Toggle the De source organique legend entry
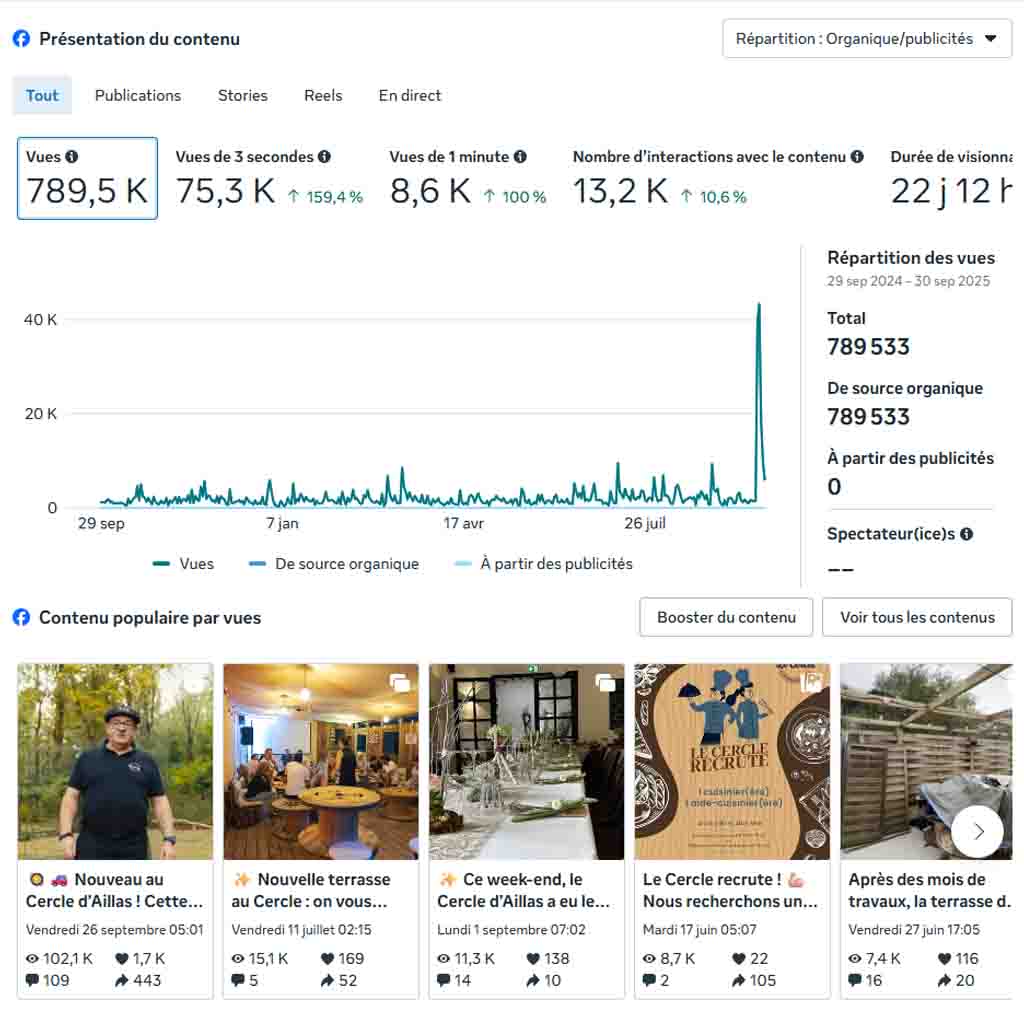This screenshot has width=1024, height=1024. 334,564
